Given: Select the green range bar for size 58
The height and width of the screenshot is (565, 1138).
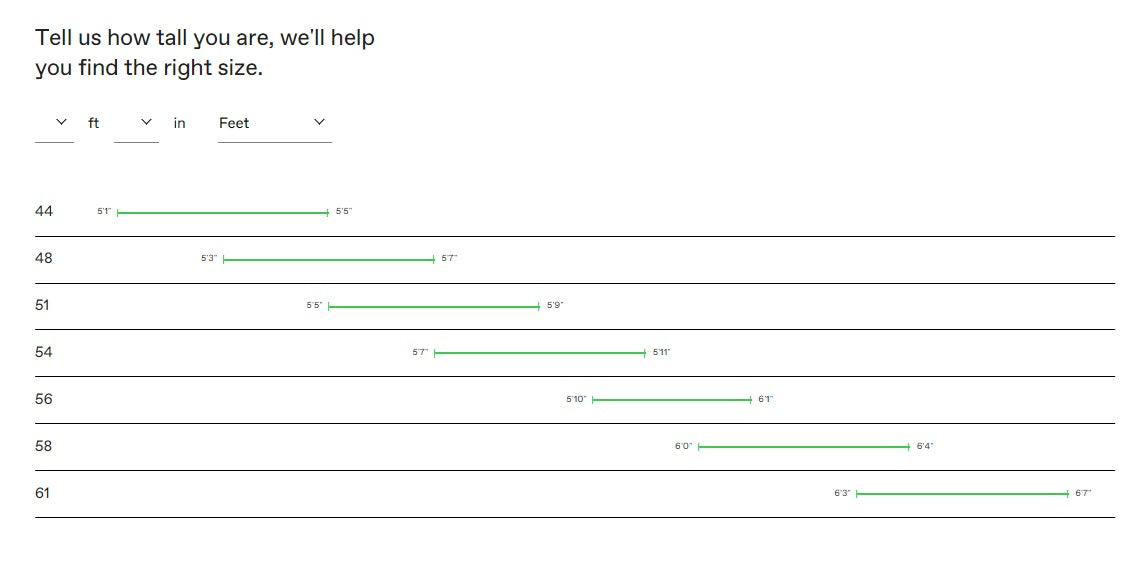Looking at the screenshot, I should [x=803, y=447].
